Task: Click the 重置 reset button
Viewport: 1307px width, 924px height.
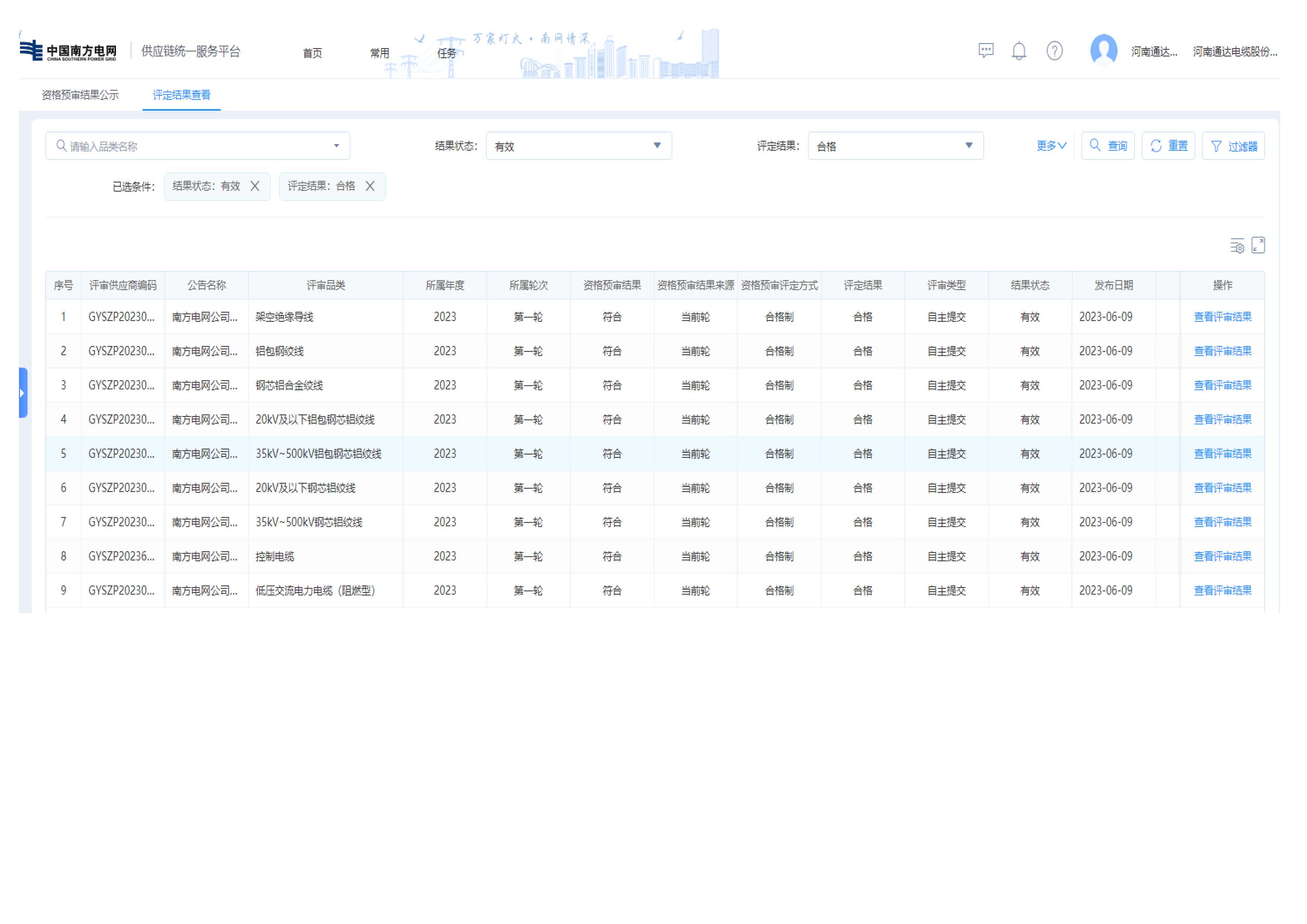Action: click(1168, 146)
